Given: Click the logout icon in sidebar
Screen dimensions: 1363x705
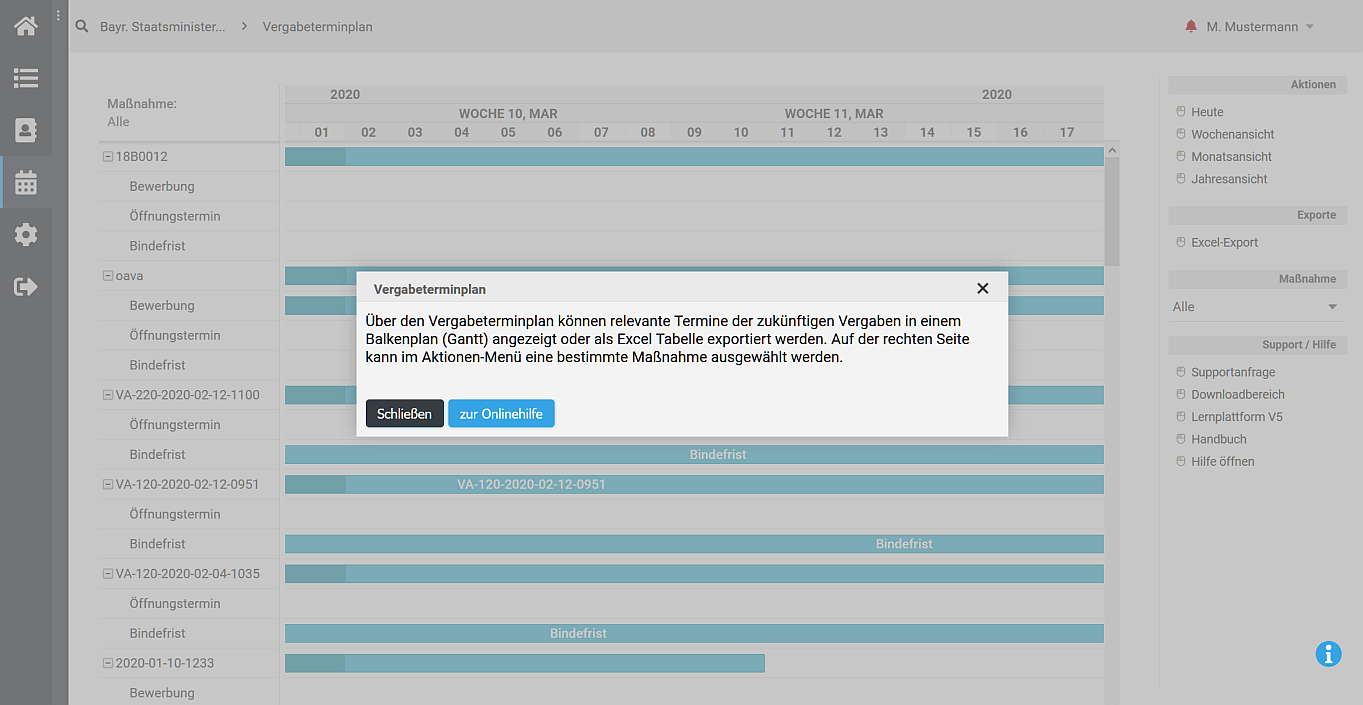Looking at the screenshot, I should (25, 287).
